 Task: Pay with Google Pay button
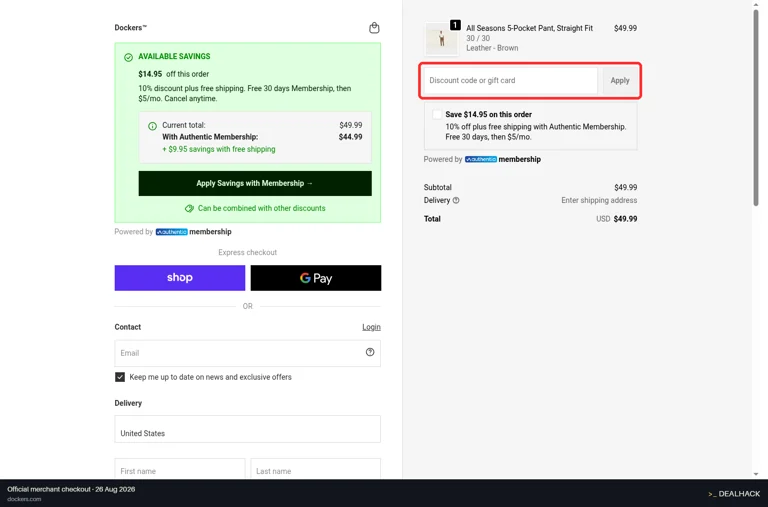coord(316,278)
